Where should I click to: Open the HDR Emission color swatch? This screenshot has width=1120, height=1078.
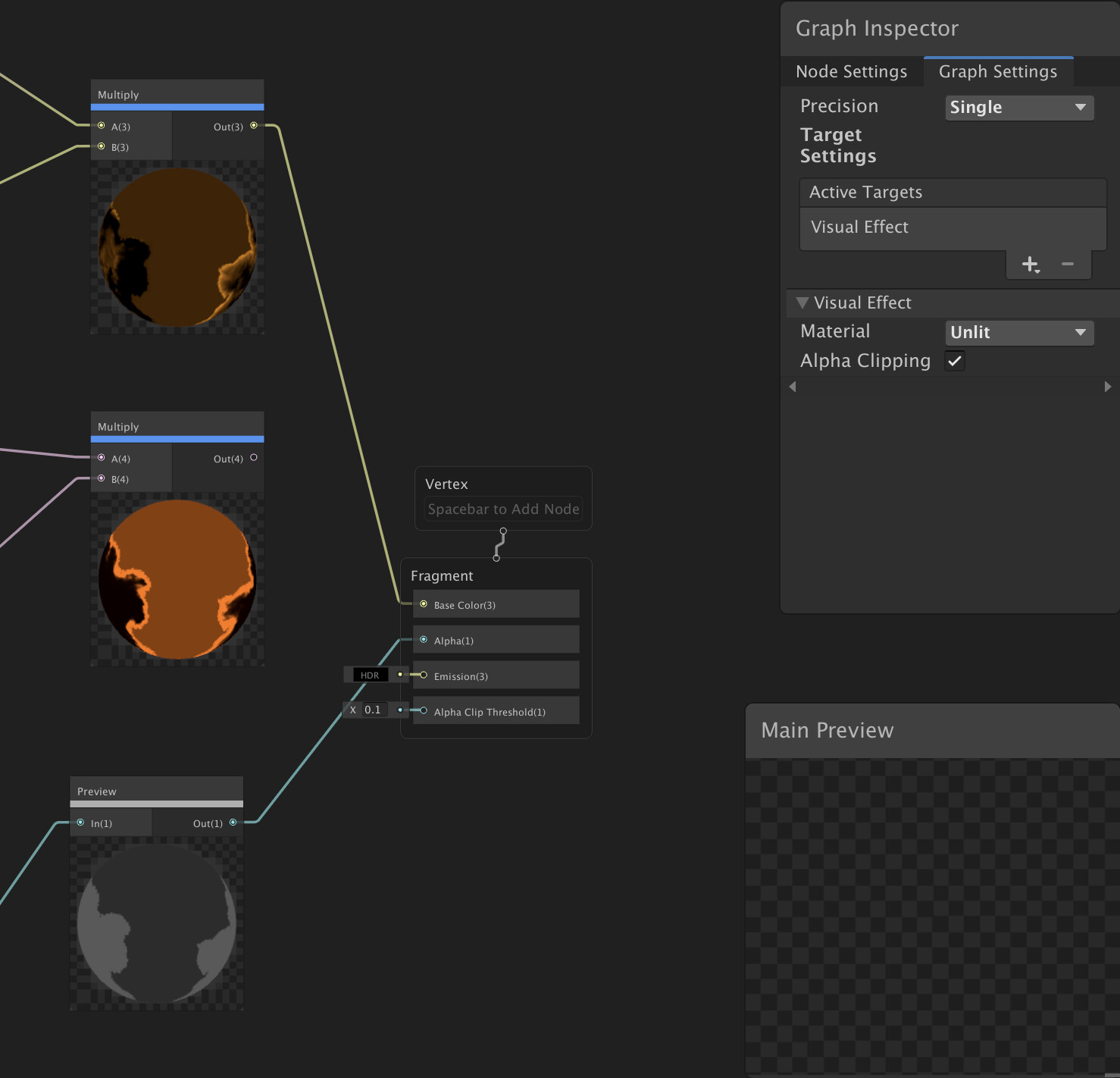pos(369,675)
